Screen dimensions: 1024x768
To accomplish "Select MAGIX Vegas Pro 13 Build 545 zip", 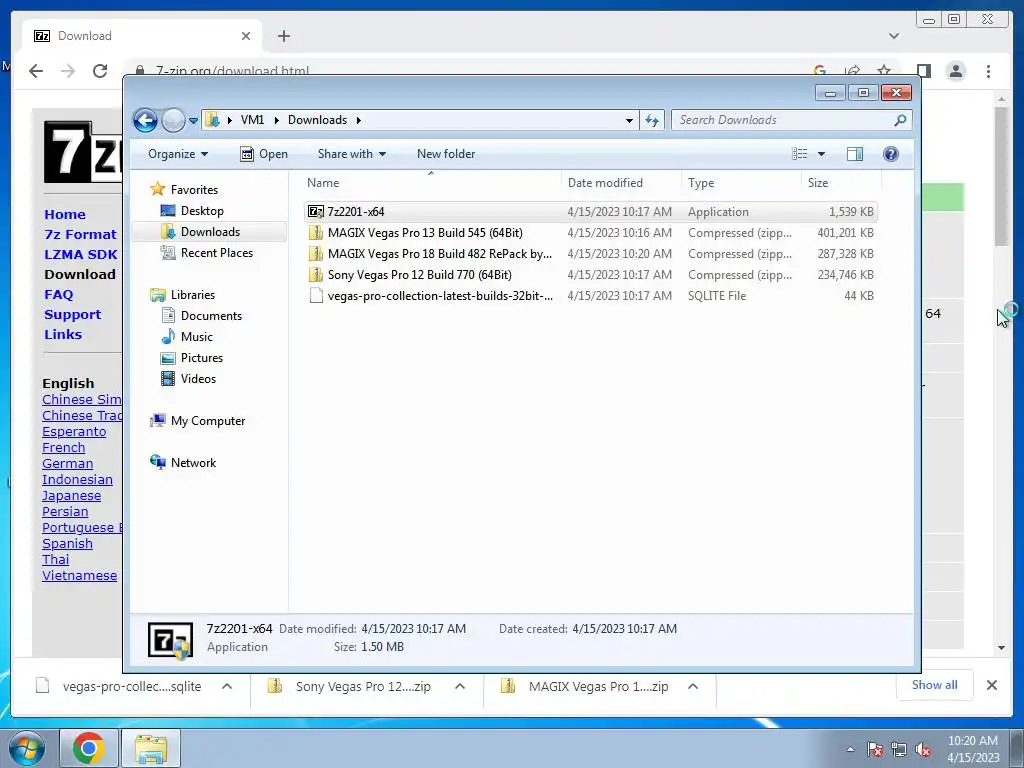I will (x=591, y=232).
